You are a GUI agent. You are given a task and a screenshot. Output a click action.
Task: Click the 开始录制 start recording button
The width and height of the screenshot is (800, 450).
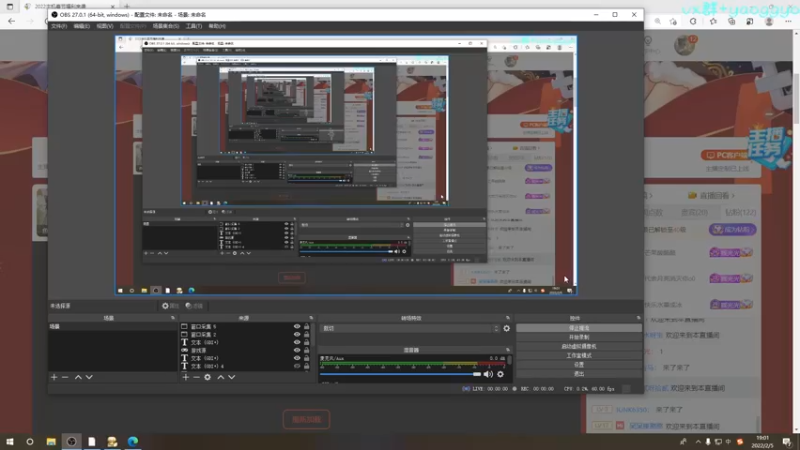(x=579, y=337)
